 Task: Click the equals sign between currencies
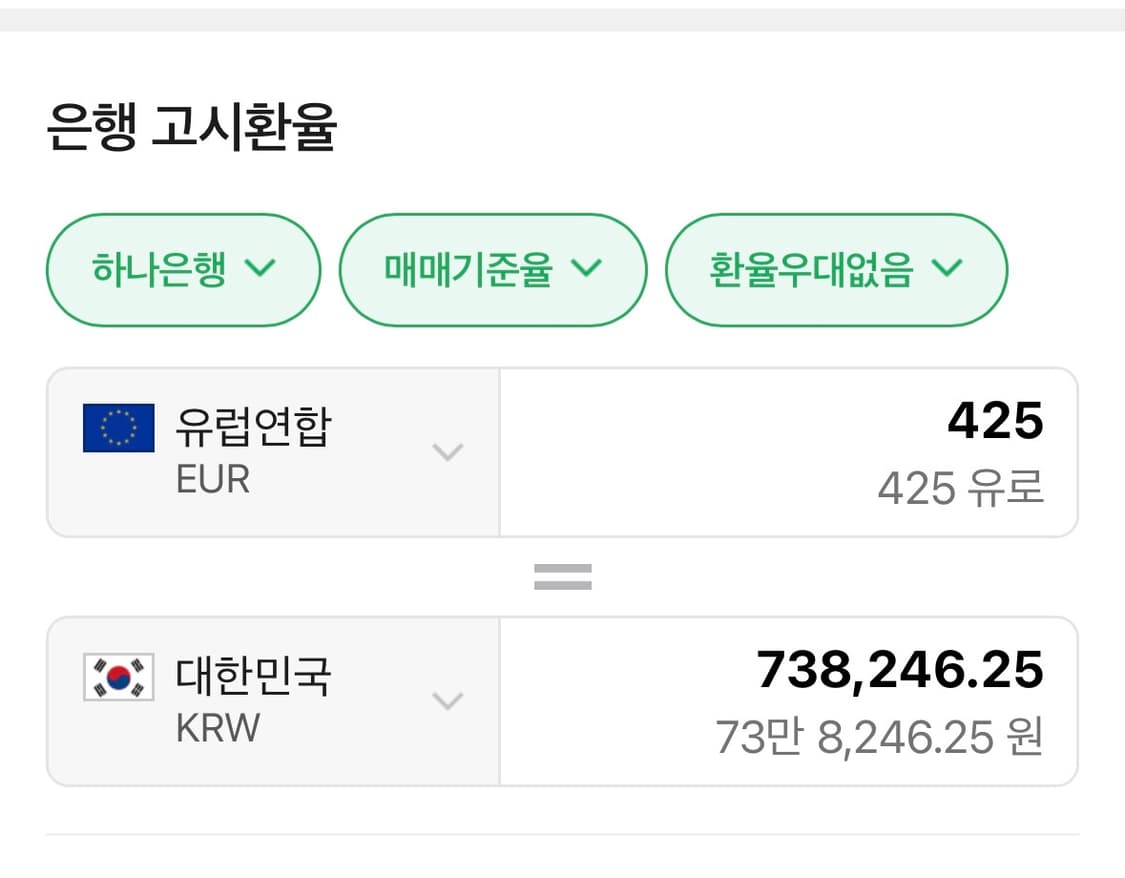[x=563, y=576]
